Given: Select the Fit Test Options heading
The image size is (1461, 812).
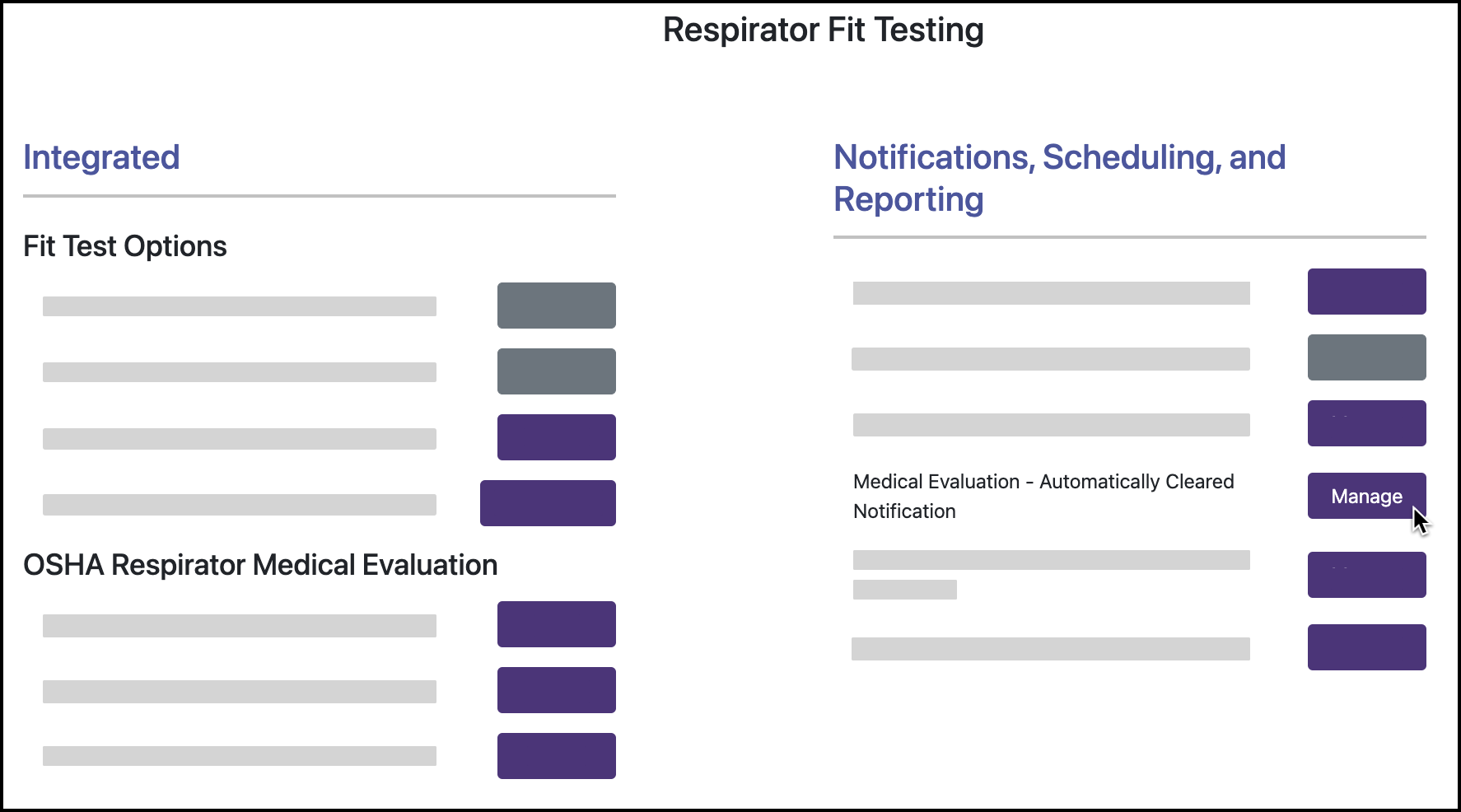Looking at the screenshot, I should 125,245.
